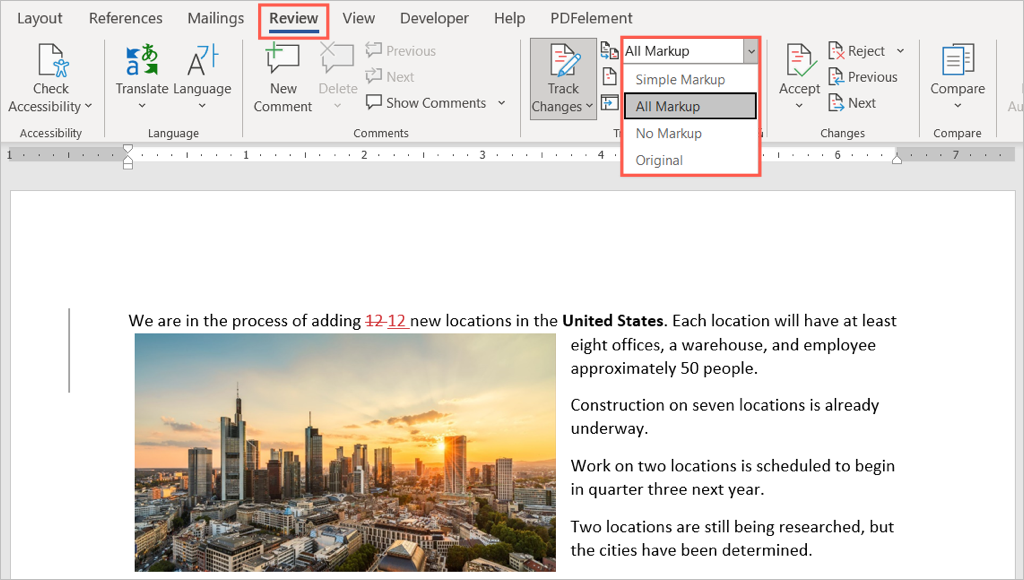
Task: Open the Reject dropdown arrow
Action: tap(900, 51)
